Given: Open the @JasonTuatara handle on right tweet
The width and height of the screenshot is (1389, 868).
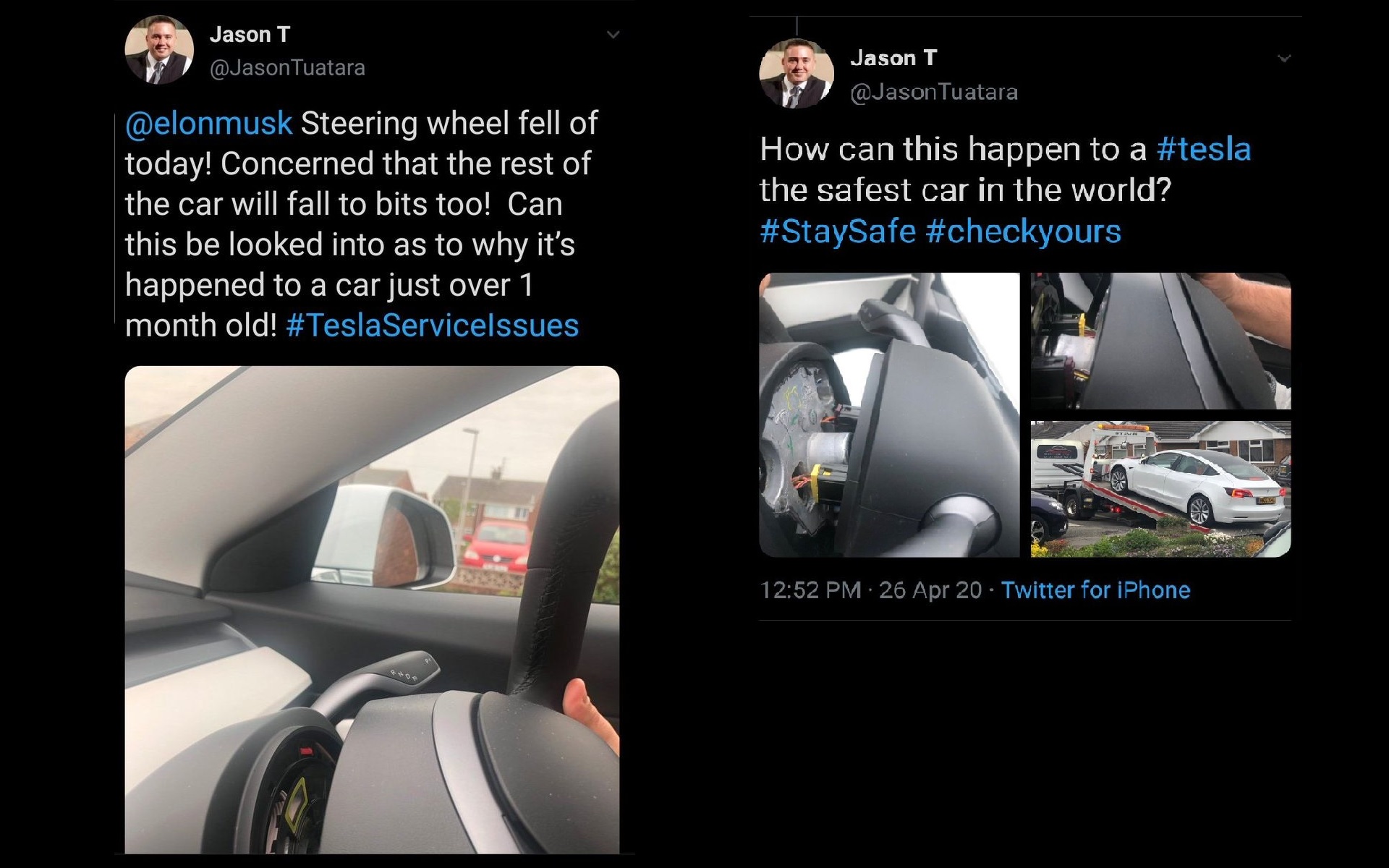Looking at the screenshot, I should pos(934,93).
